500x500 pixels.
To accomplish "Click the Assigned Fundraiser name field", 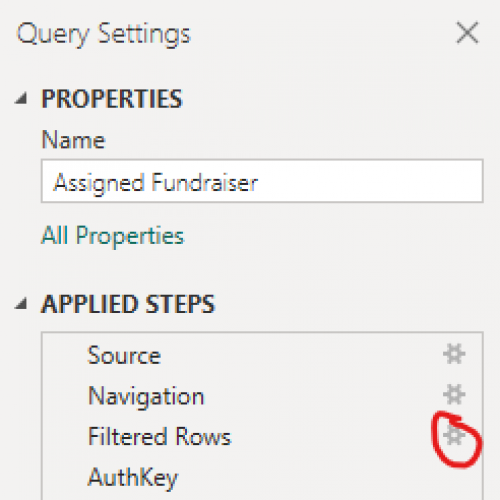I will pyautogui.click(x=262, y=181).
